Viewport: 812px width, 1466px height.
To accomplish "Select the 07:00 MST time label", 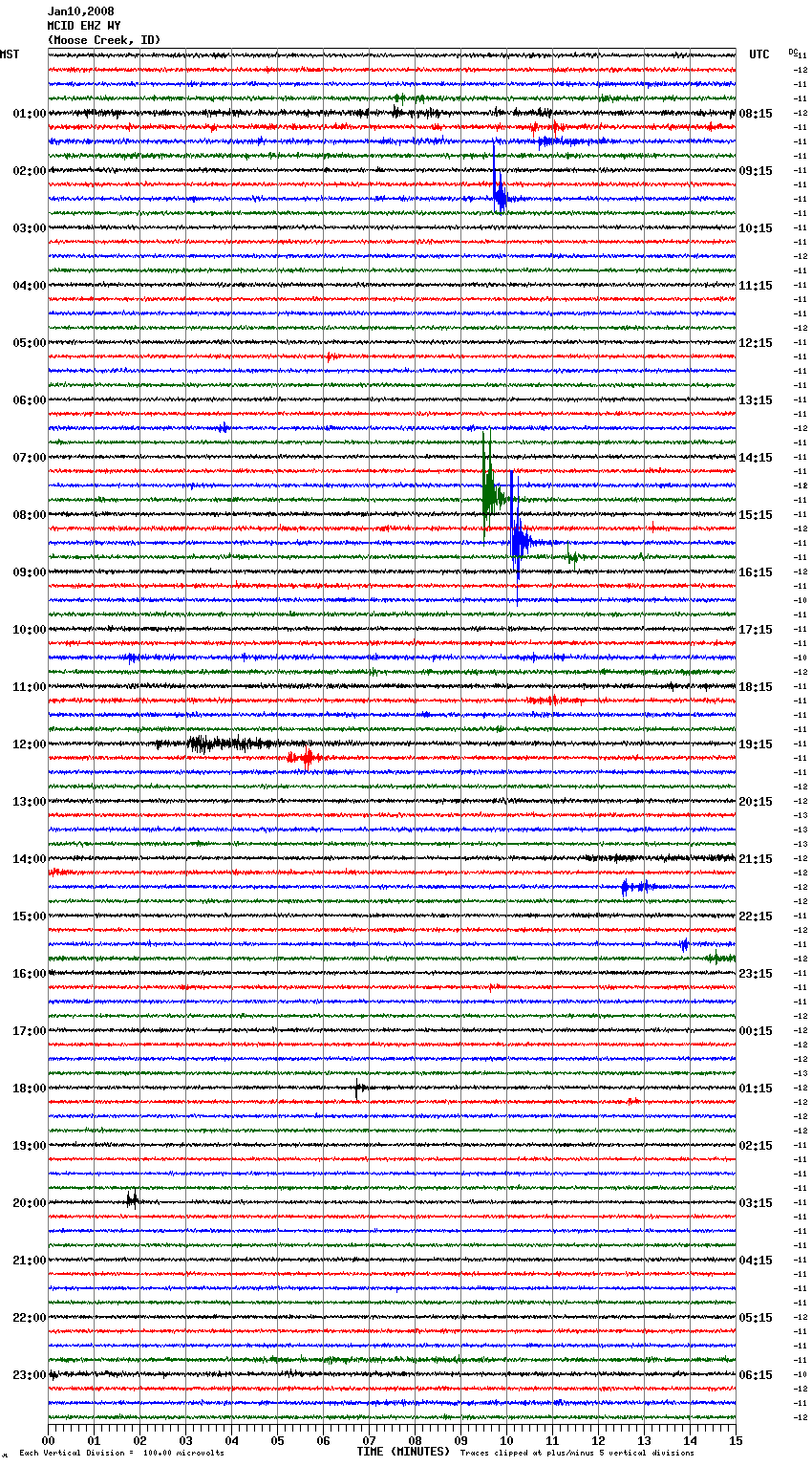I will coord(29,458).
